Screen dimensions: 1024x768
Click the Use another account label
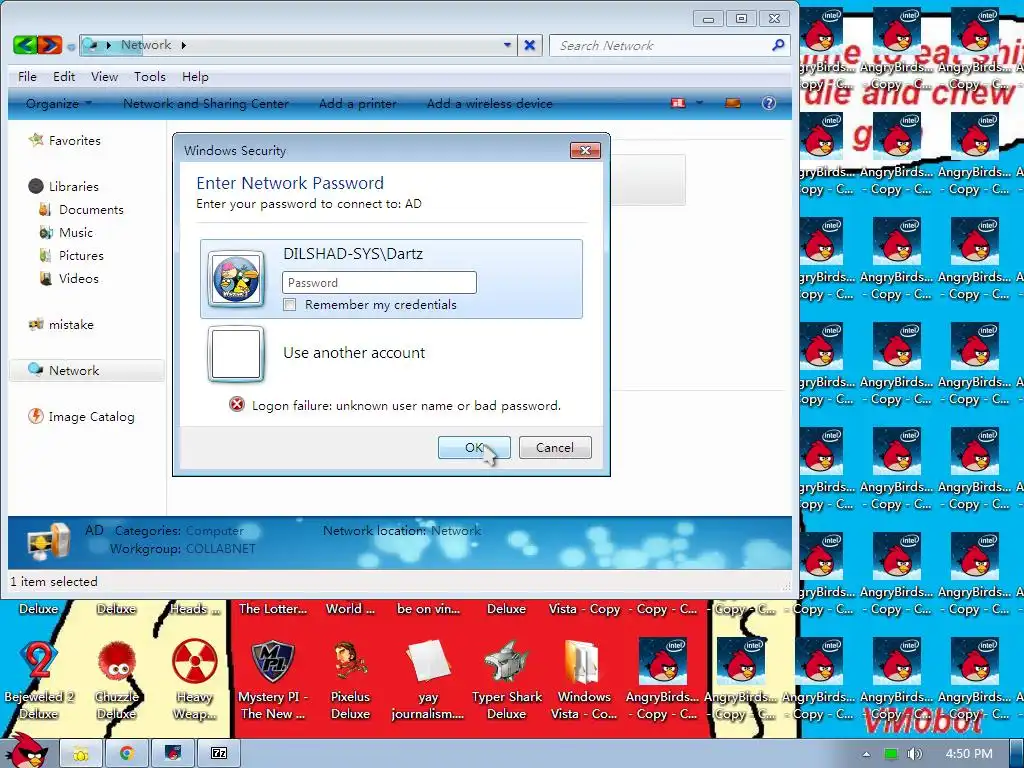tap(354, 353)
